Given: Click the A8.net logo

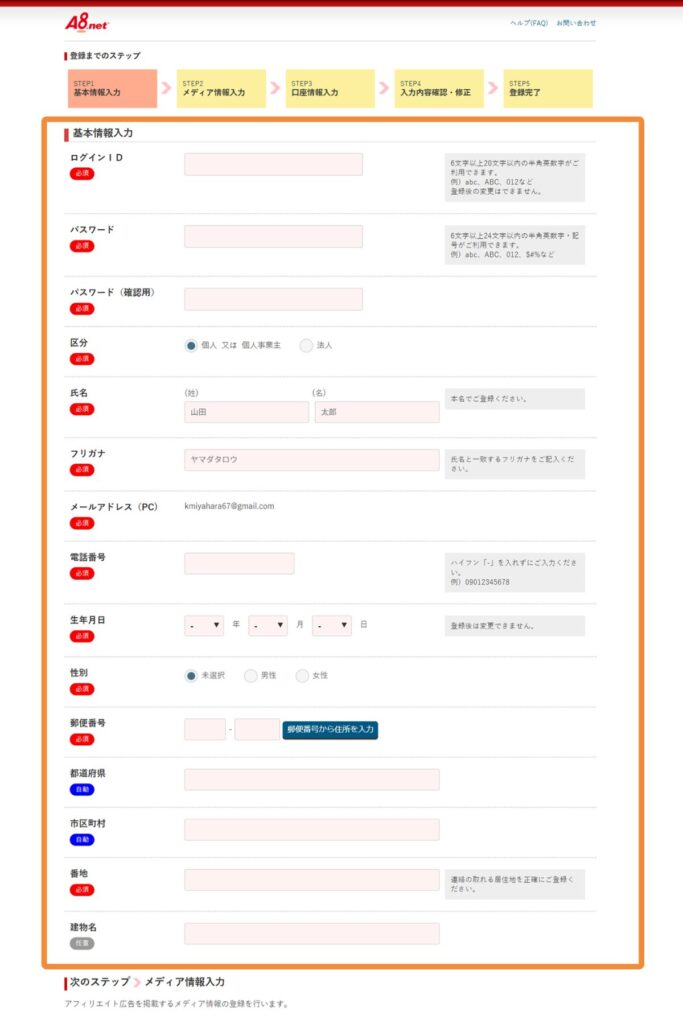Looking at the screenshot, I should (x=86, y=22).
